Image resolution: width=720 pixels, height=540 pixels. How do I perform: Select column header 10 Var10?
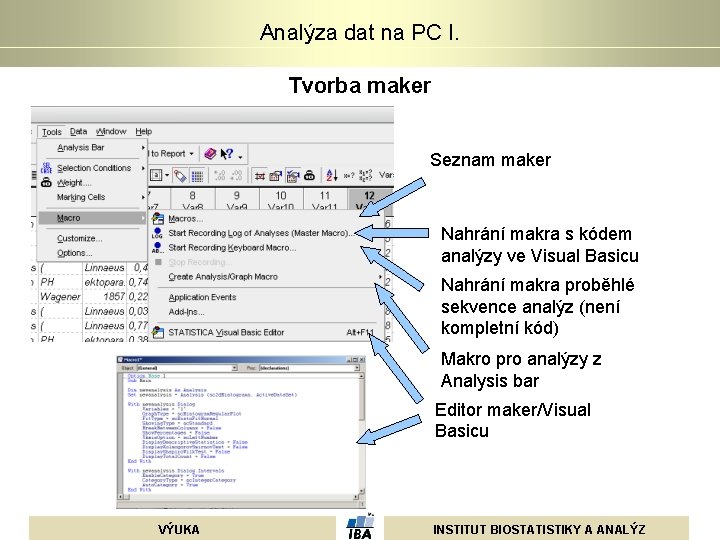click(x=281, y=200)
